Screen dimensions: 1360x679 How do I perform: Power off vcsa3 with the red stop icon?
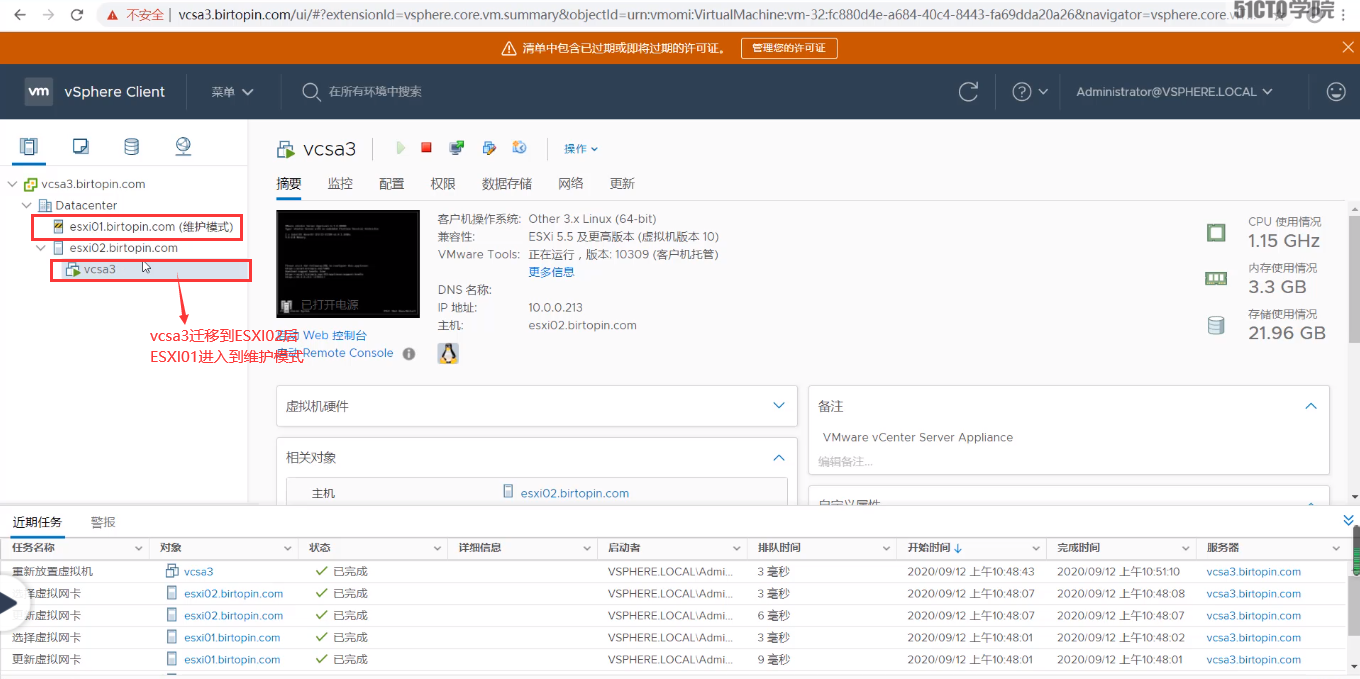(426, 148)
